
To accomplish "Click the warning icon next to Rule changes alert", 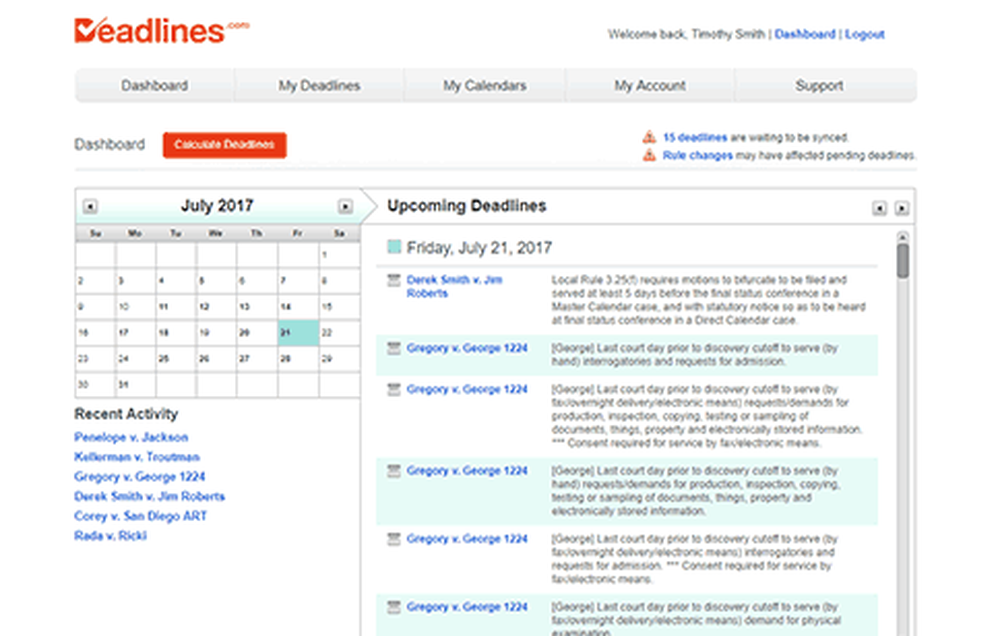I will (649, 156).
